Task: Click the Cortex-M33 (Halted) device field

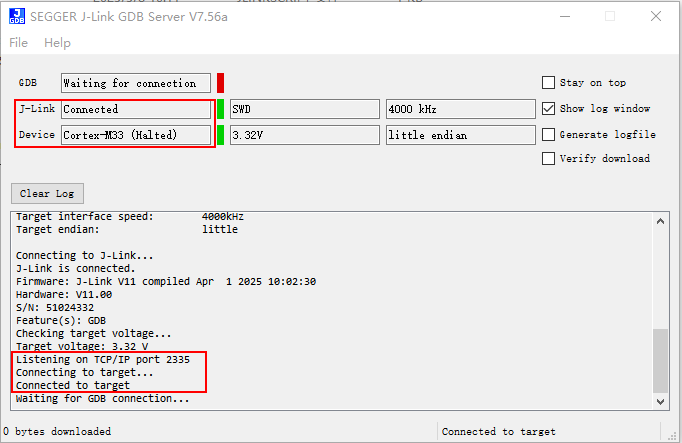Action: point(136,135)
